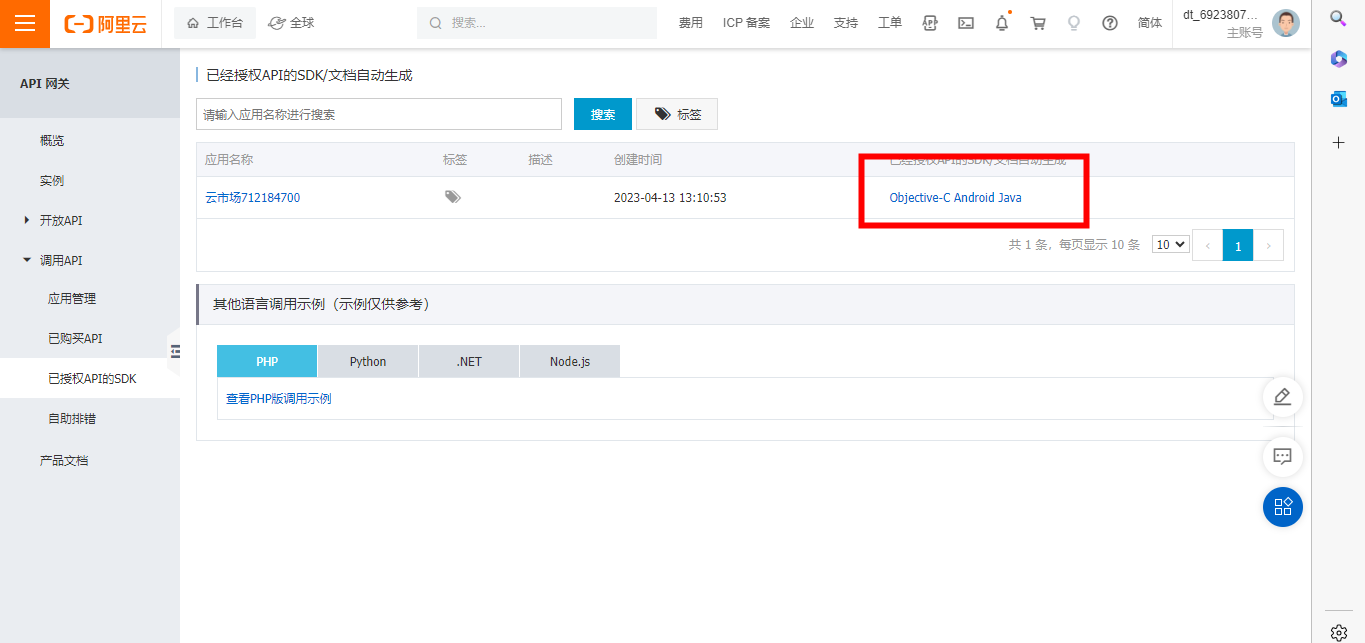This screenshot has width=1365, height=643.
Task: Open app link 云市场712184700
Action: coord(252,198)
